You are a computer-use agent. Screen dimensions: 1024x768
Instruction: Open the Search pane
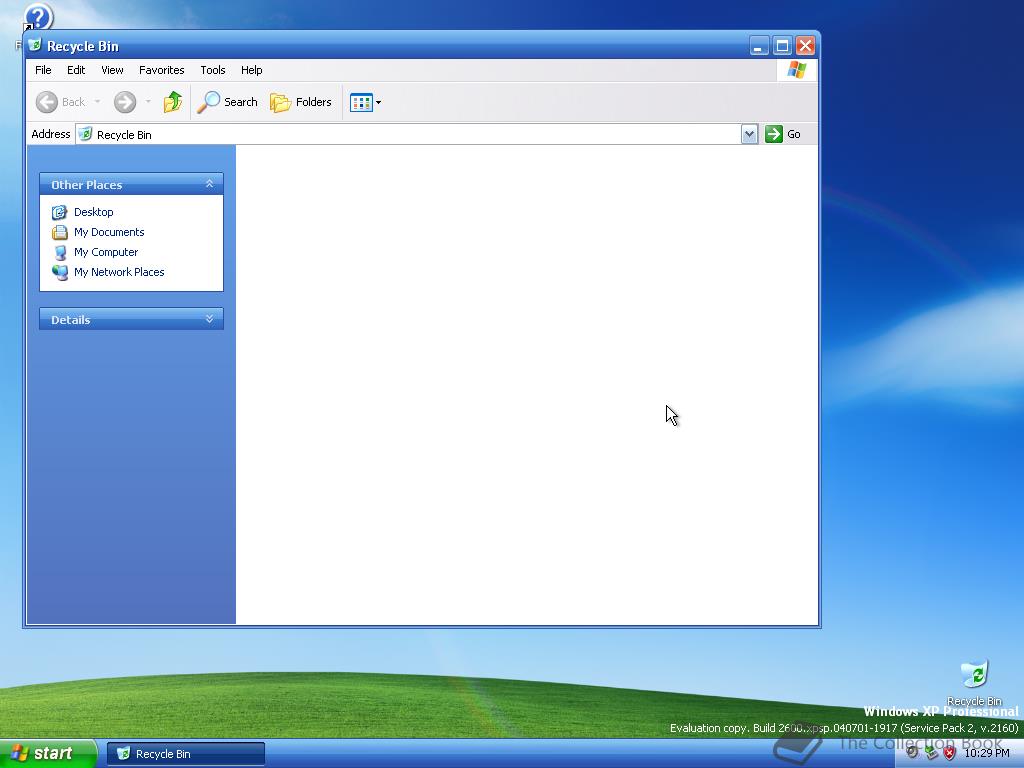(227, 102)
